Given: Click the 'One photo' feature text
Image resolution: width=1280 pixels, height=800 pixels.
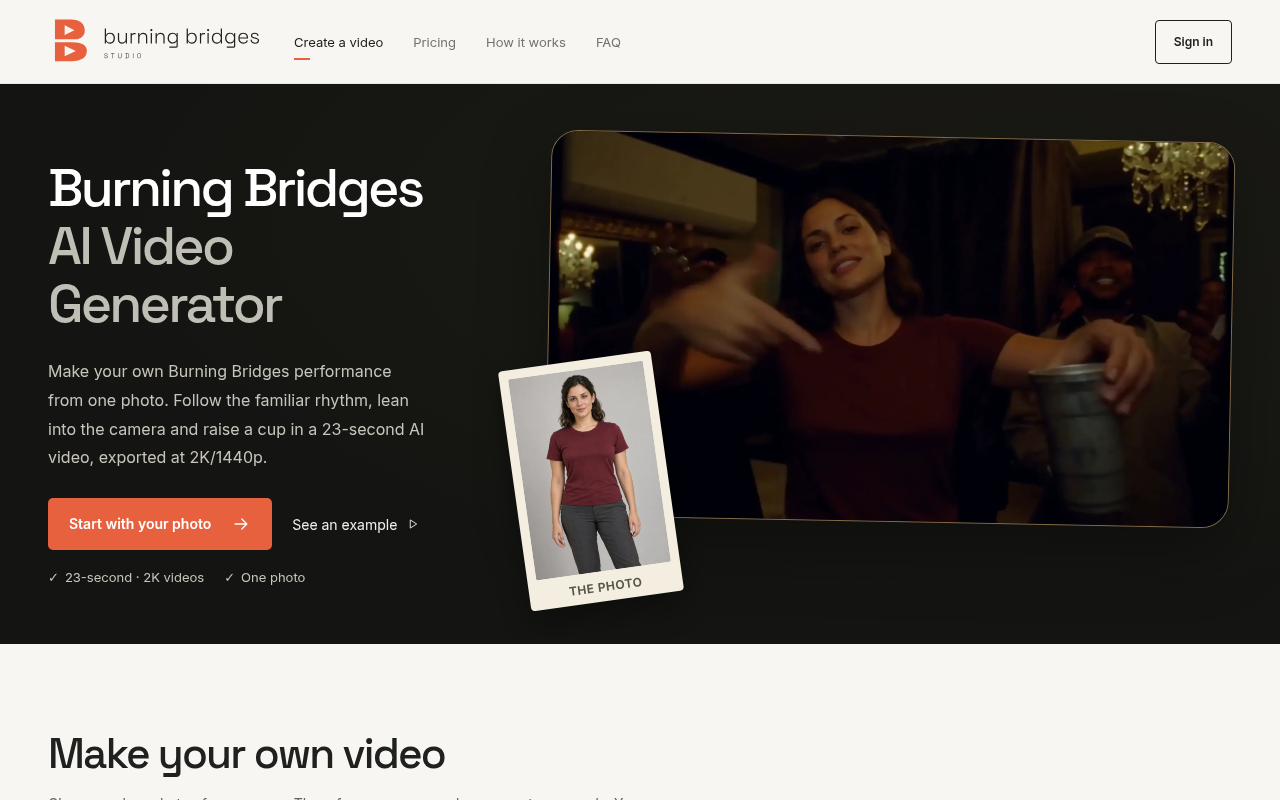Looking at the screenshot, I should click(273, 577).
